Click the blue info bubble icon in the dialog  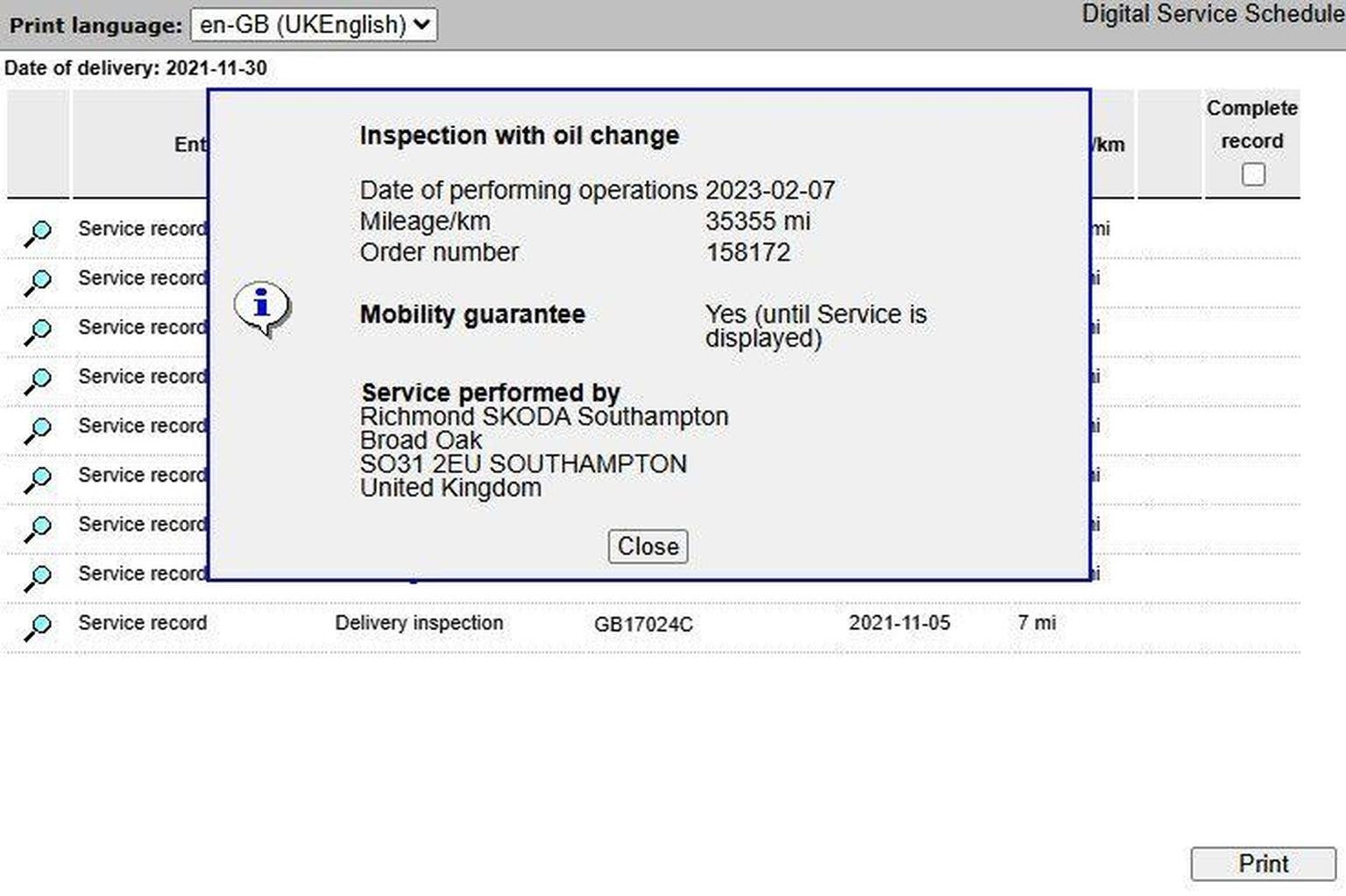point(262,308)
